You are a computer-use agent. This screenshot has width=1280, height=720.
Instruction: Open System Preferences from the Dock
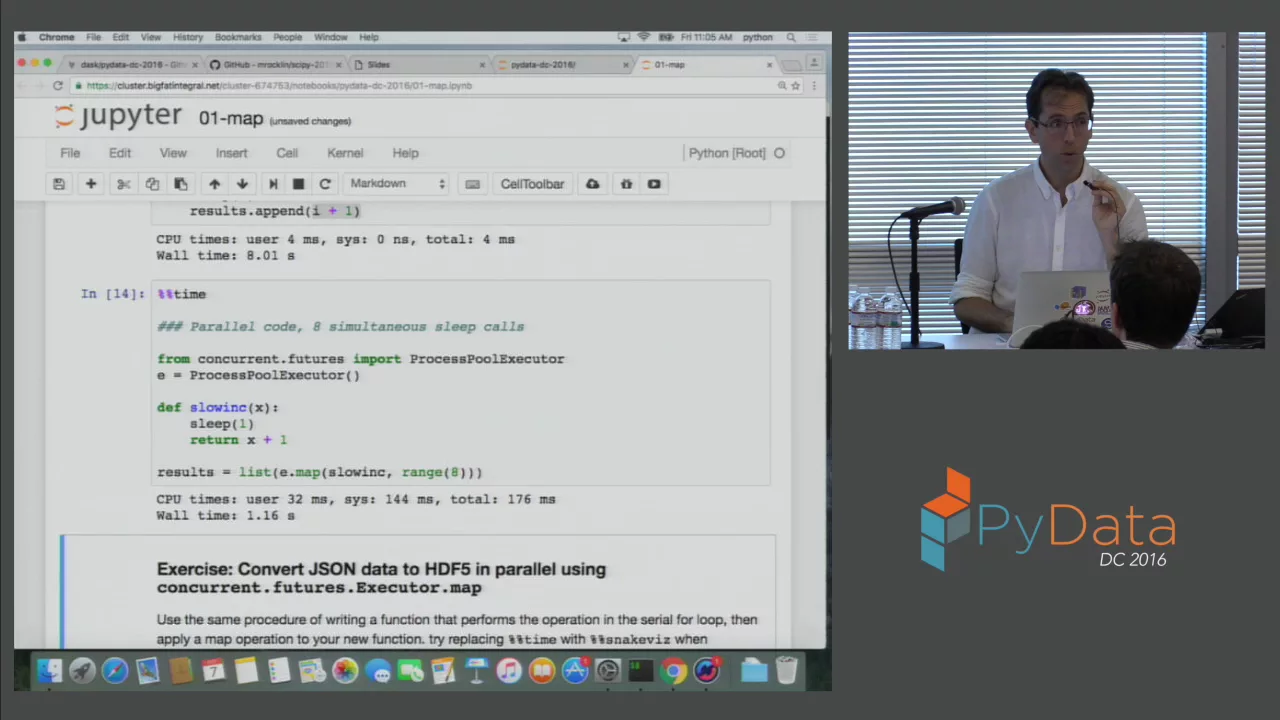tap(607, 671)
